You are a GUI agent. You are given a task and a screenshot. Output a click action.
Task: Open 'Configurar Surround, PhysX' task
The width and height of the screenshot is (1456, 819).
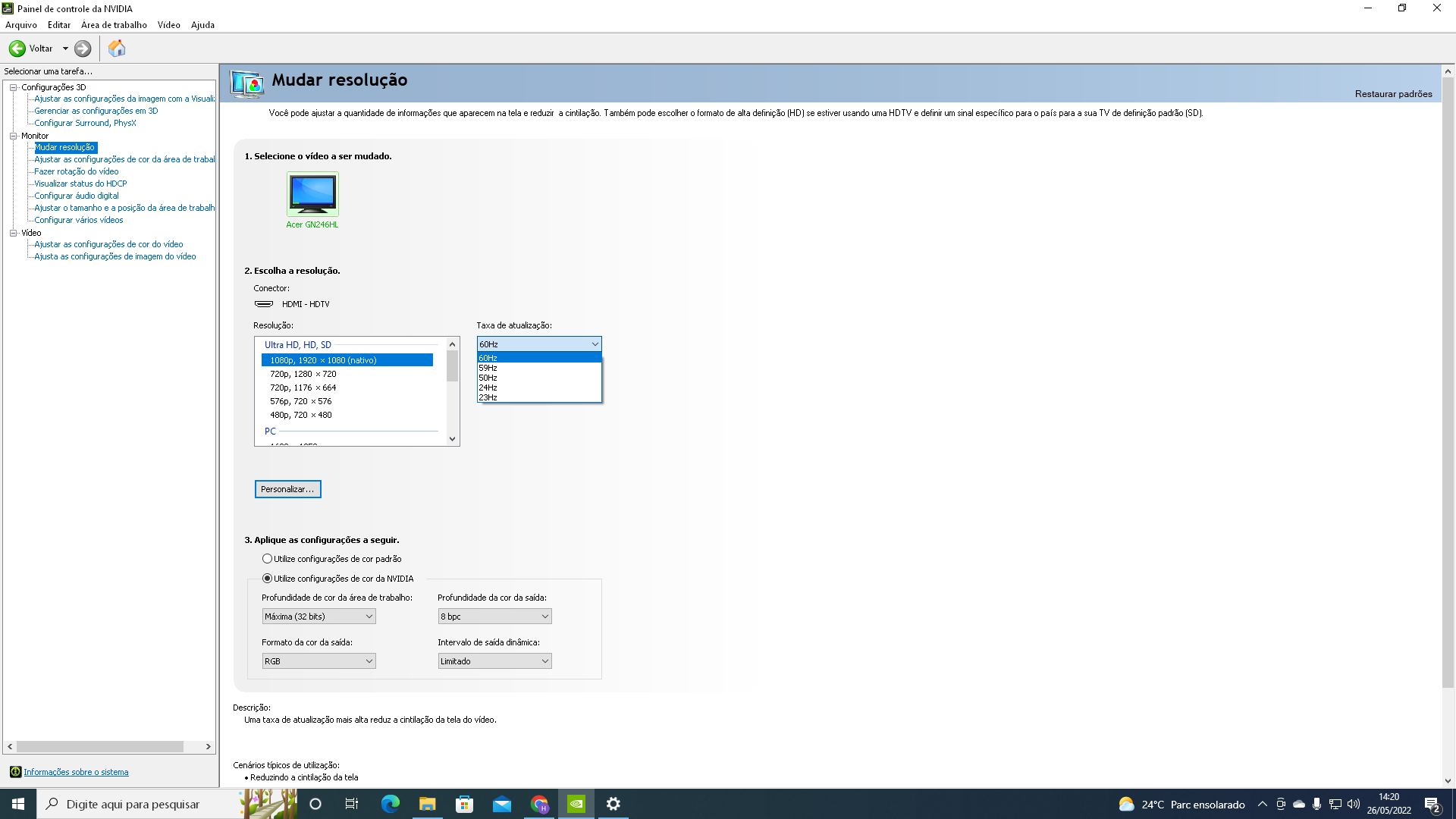(85, 123)
